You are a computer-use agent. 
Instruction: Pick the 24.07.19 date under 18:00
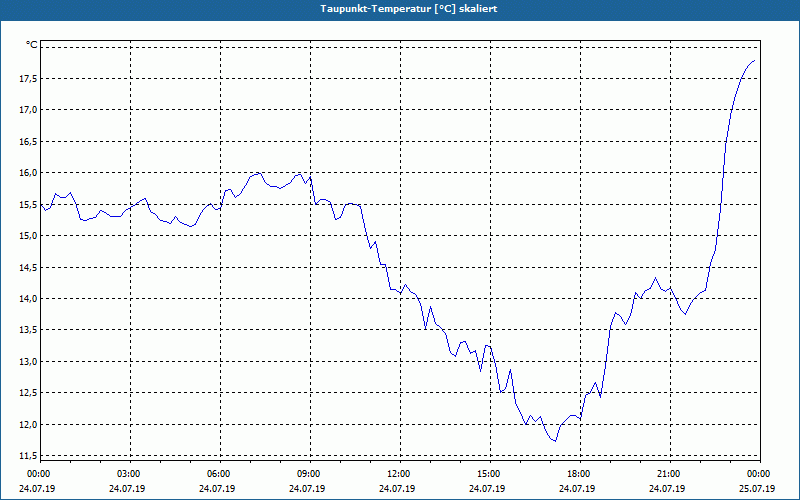click(578, 488)
